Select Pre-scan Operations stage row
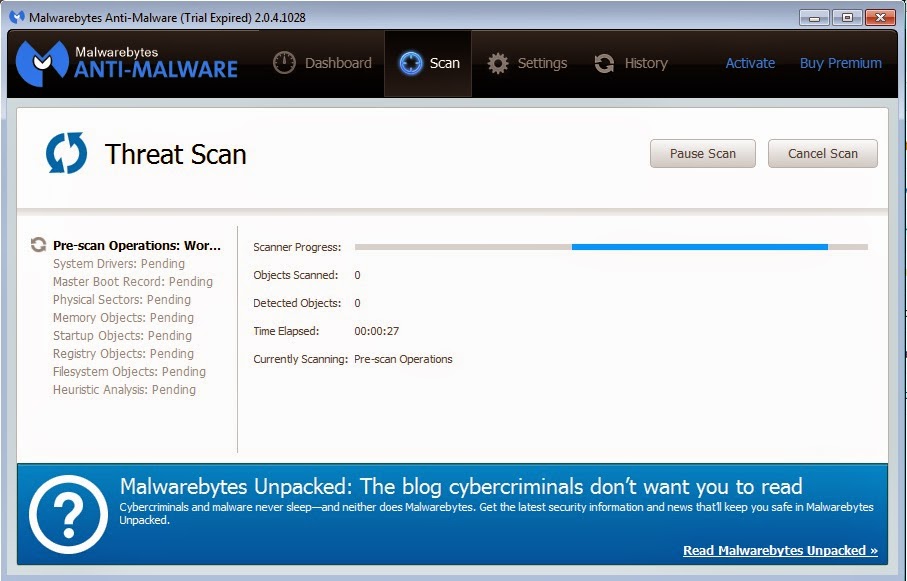Screen dimensions: 907x581 click(x=137, y=245)
